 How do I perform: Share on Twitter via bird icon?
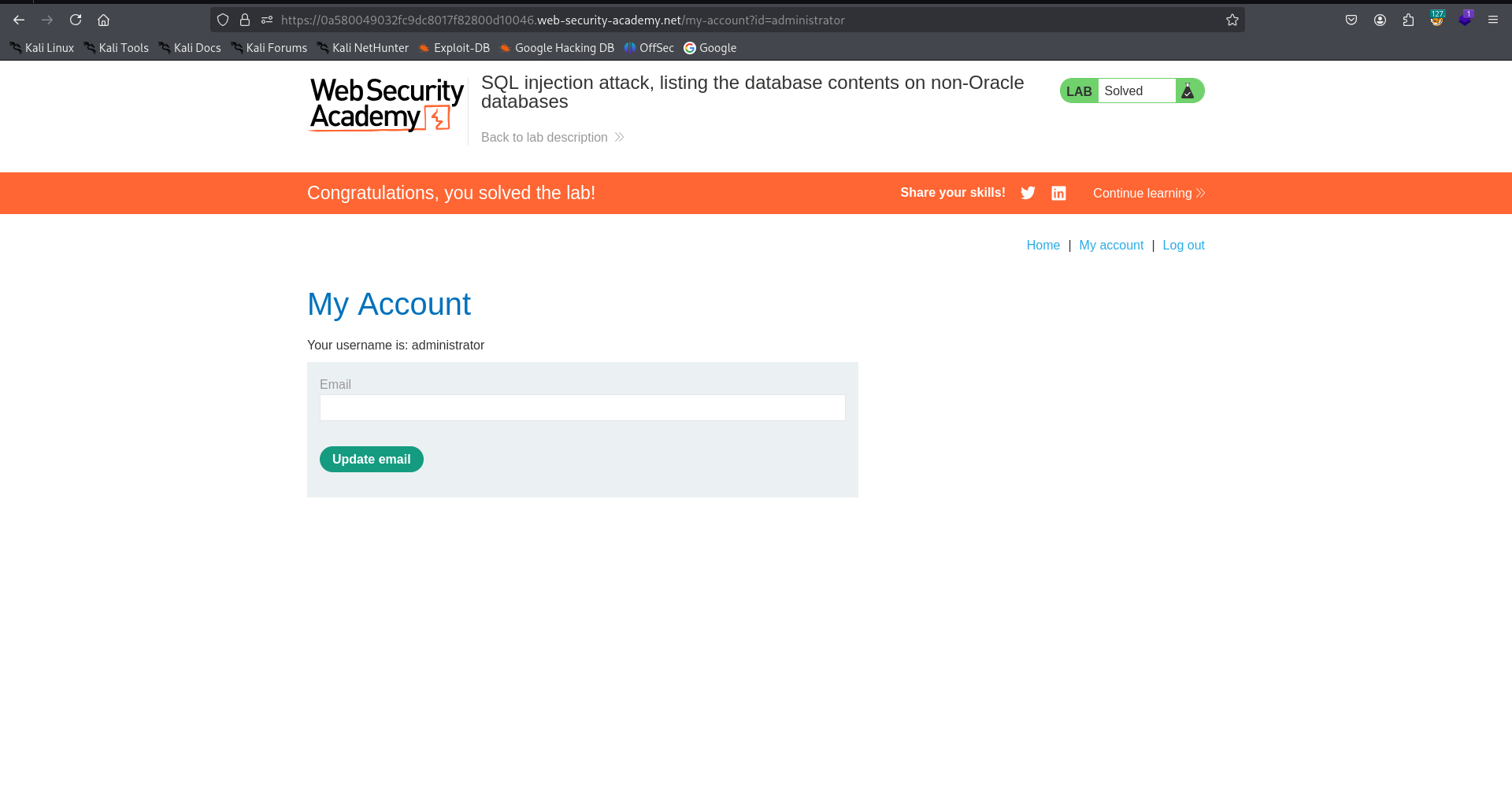1028,193
